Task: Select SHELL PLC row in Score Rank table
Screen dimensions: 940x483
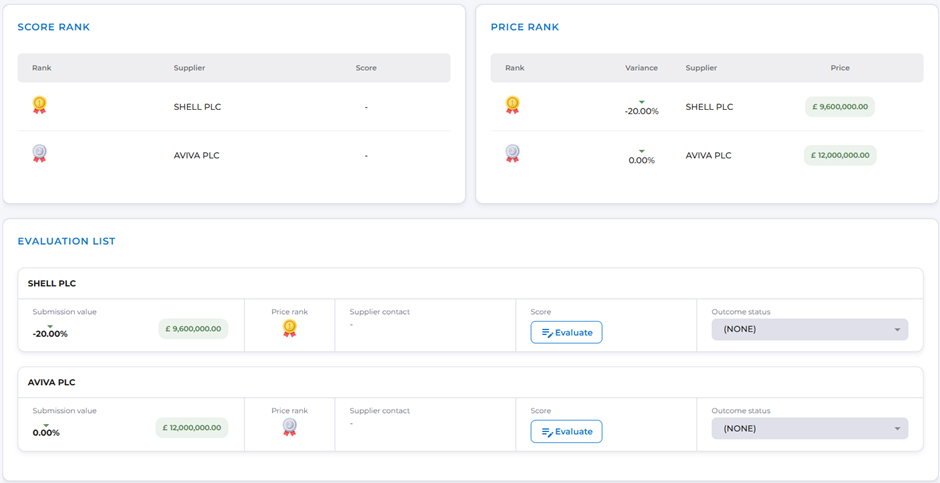Action: [197, 107]
